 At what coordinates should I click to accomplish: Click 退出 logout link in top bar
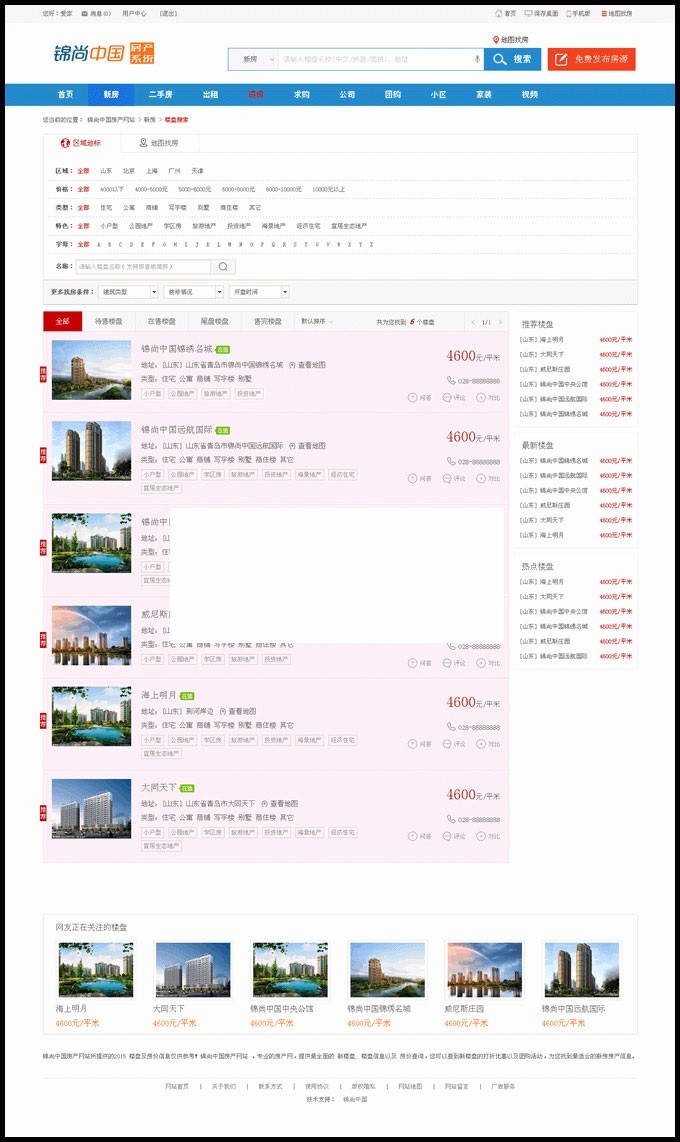click(x=168, y=13)
